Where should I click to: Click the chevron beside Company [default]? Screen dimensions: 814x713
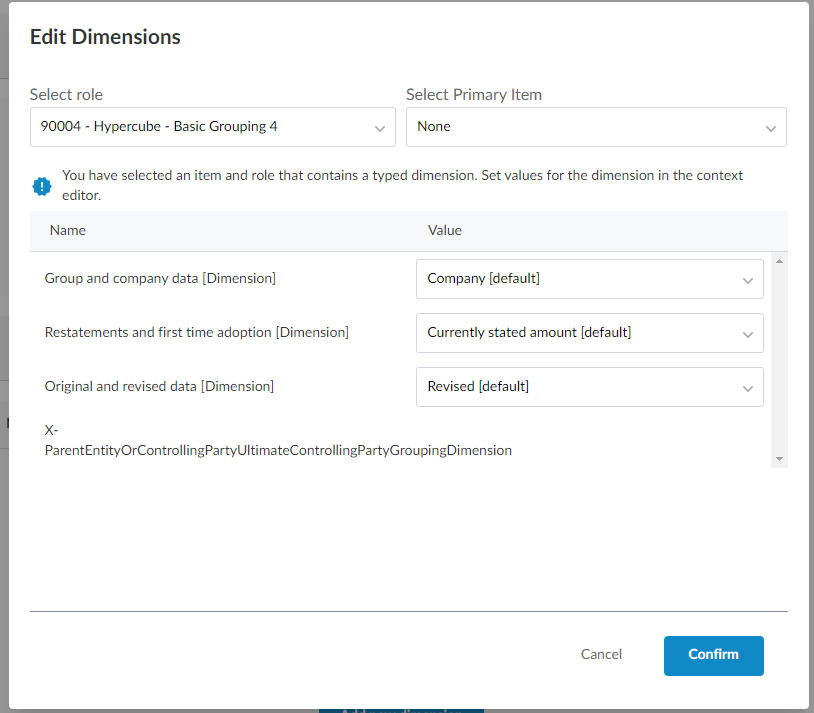tap(747, 280)
